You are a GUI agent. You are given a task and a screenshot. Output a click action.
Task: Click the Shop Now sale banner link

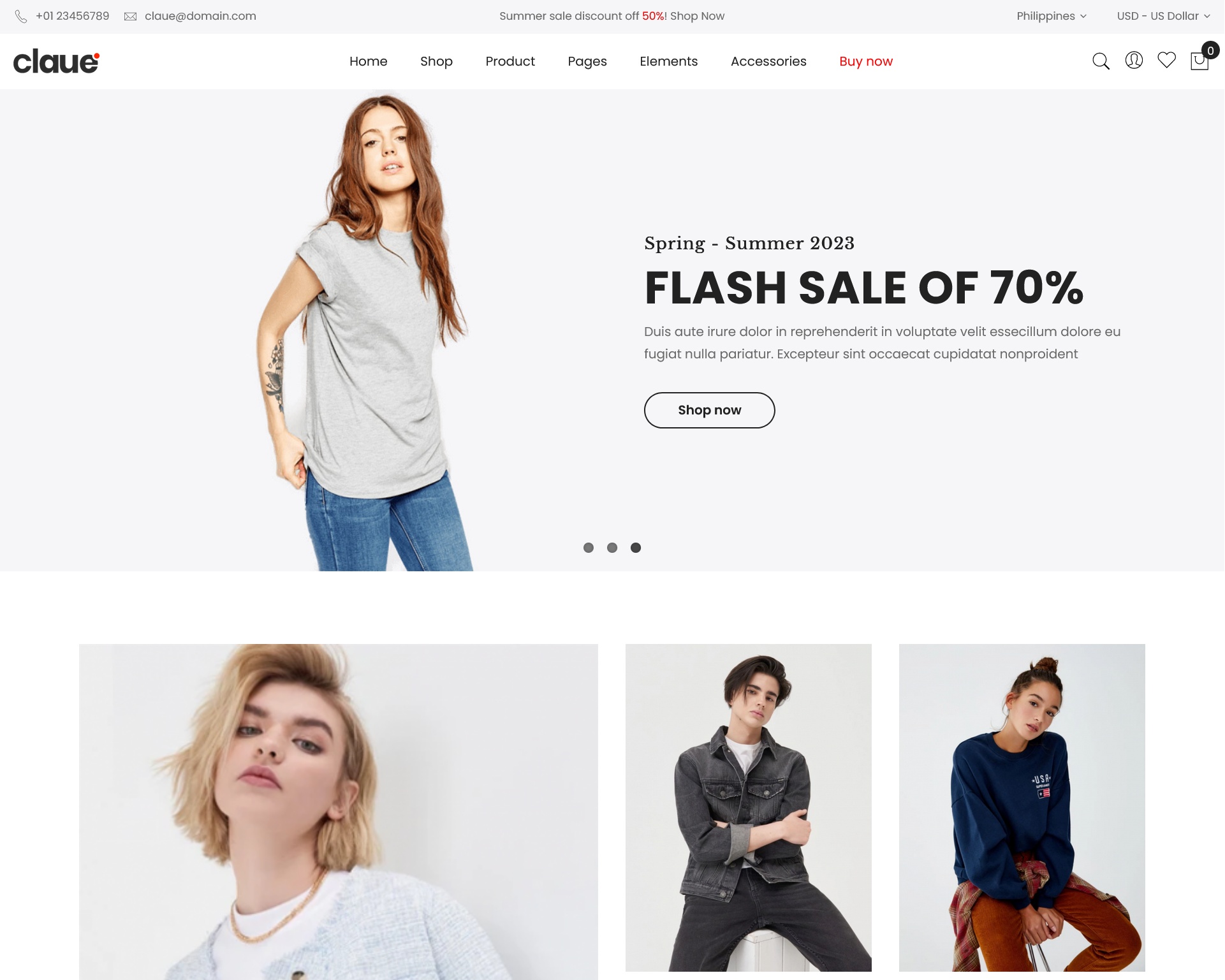point(697,16)
